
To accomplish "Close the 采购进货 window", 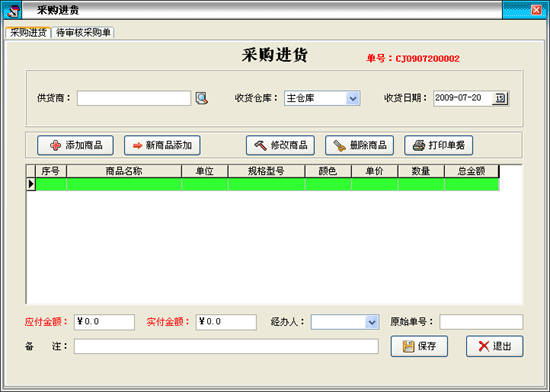I will (536, 10).
